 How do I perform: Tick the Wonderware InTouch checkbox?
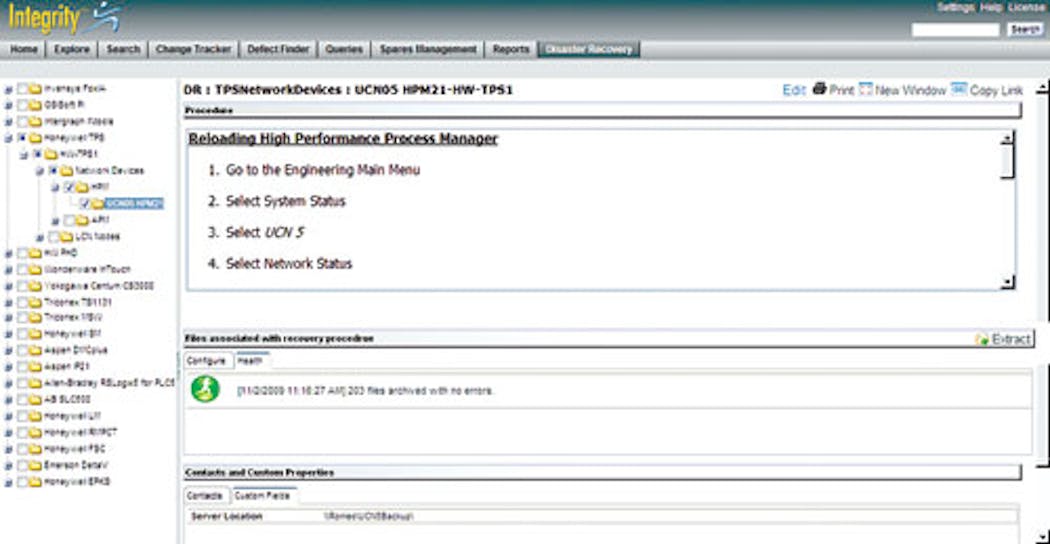tap(22, 269)
